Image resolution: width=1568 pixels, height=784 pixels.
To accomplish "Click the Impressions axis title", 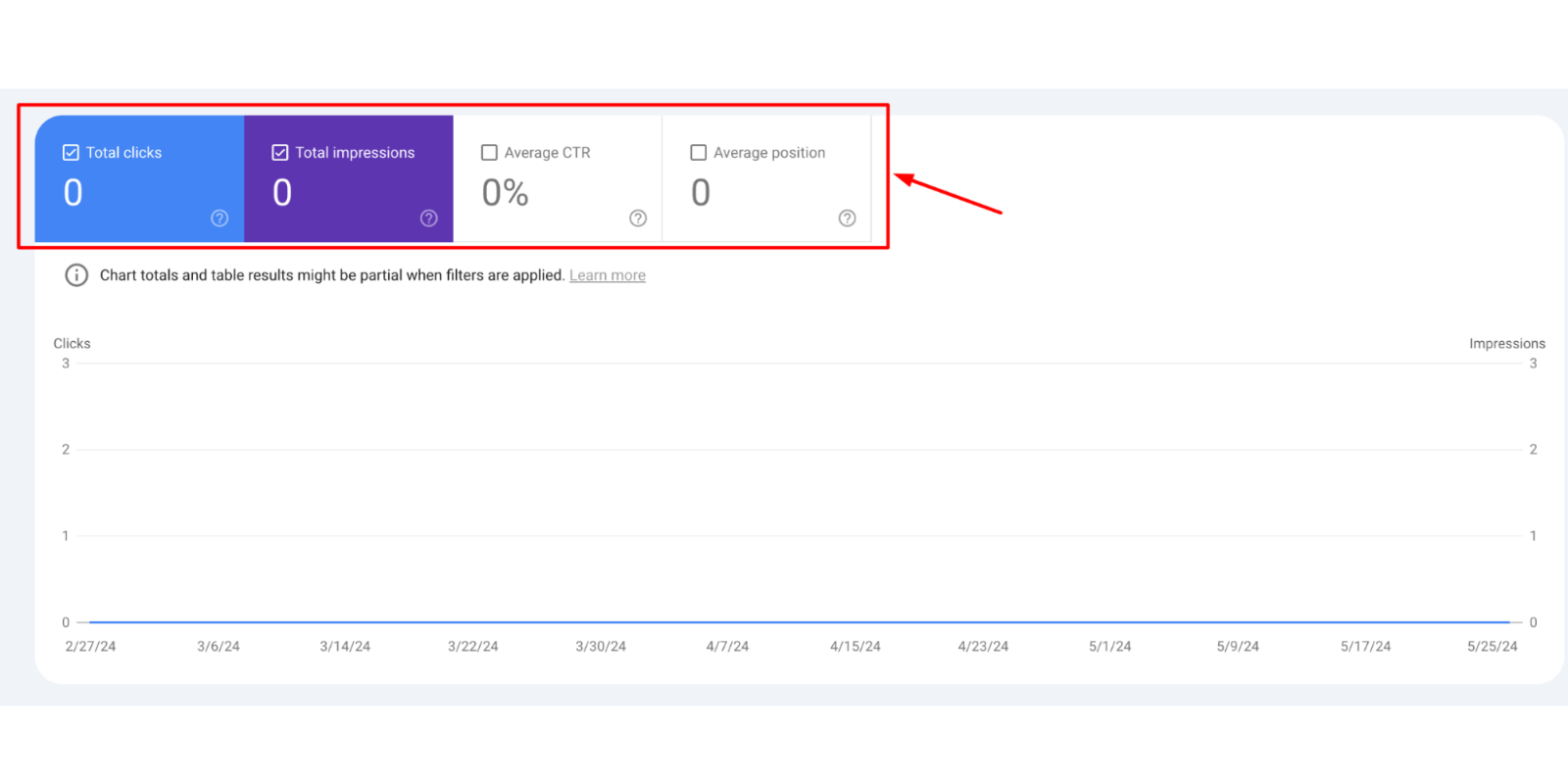I will click(x=1506, y=344).
